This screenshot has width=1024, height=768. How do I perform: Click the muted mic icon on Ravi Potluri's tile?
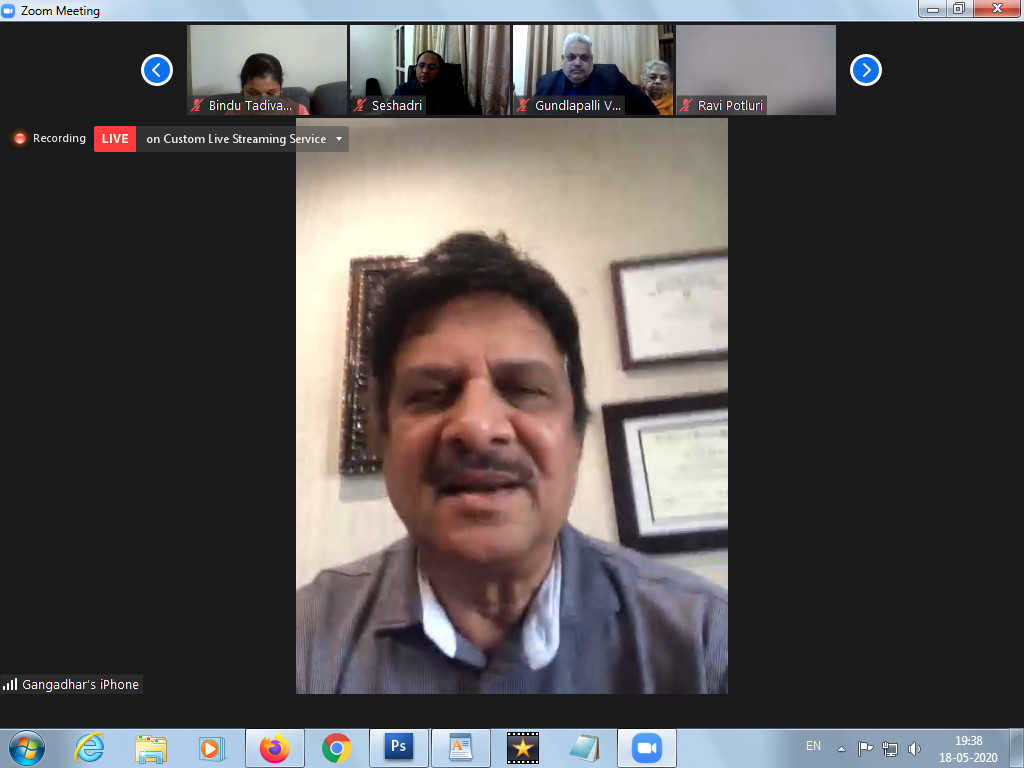pos(686,105)
